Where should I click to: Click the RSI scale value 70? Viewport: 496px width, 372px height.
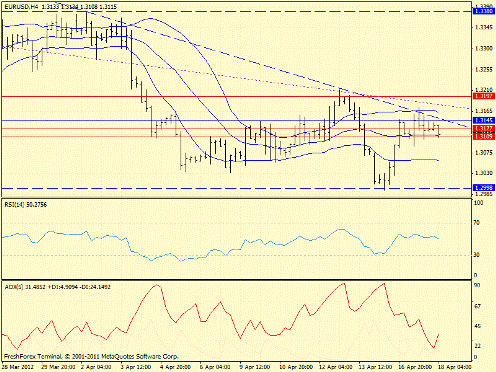pyautogui.click(x=477, y=222)
